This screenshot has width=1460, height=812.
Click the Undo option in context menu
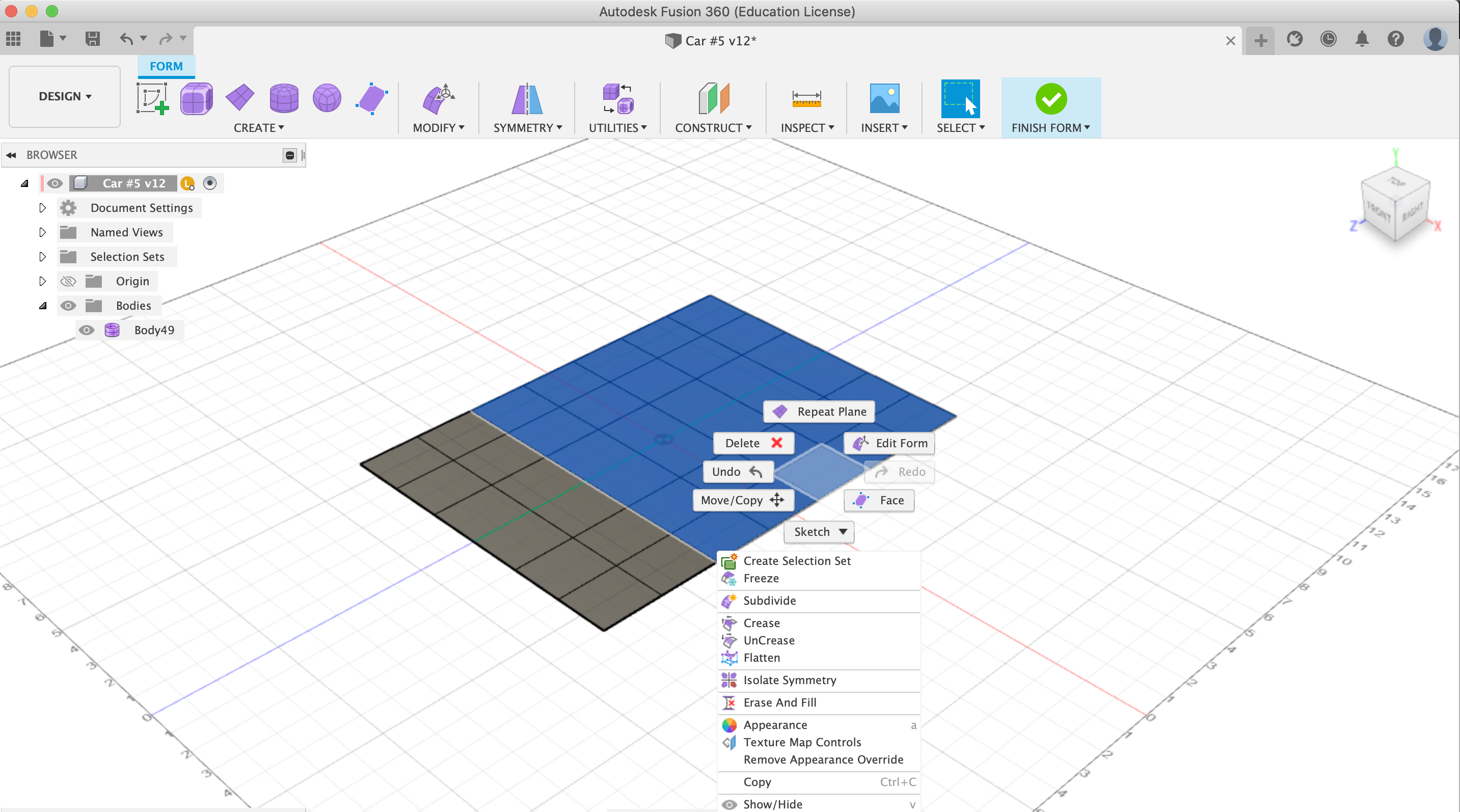(x=736, y=470)
